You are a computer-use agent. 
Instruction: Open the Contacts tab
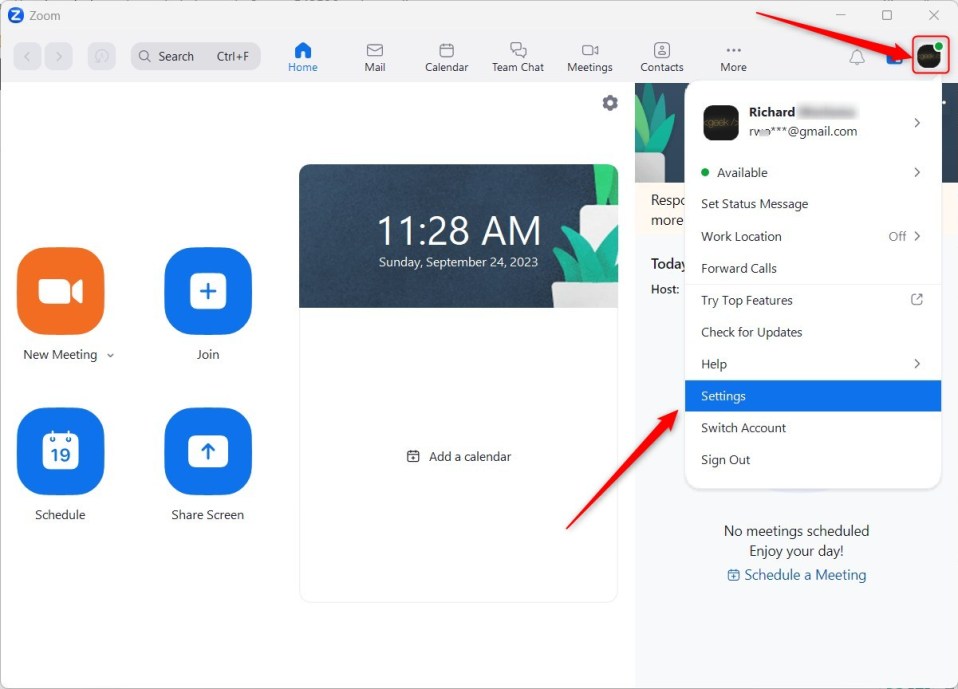662,57
